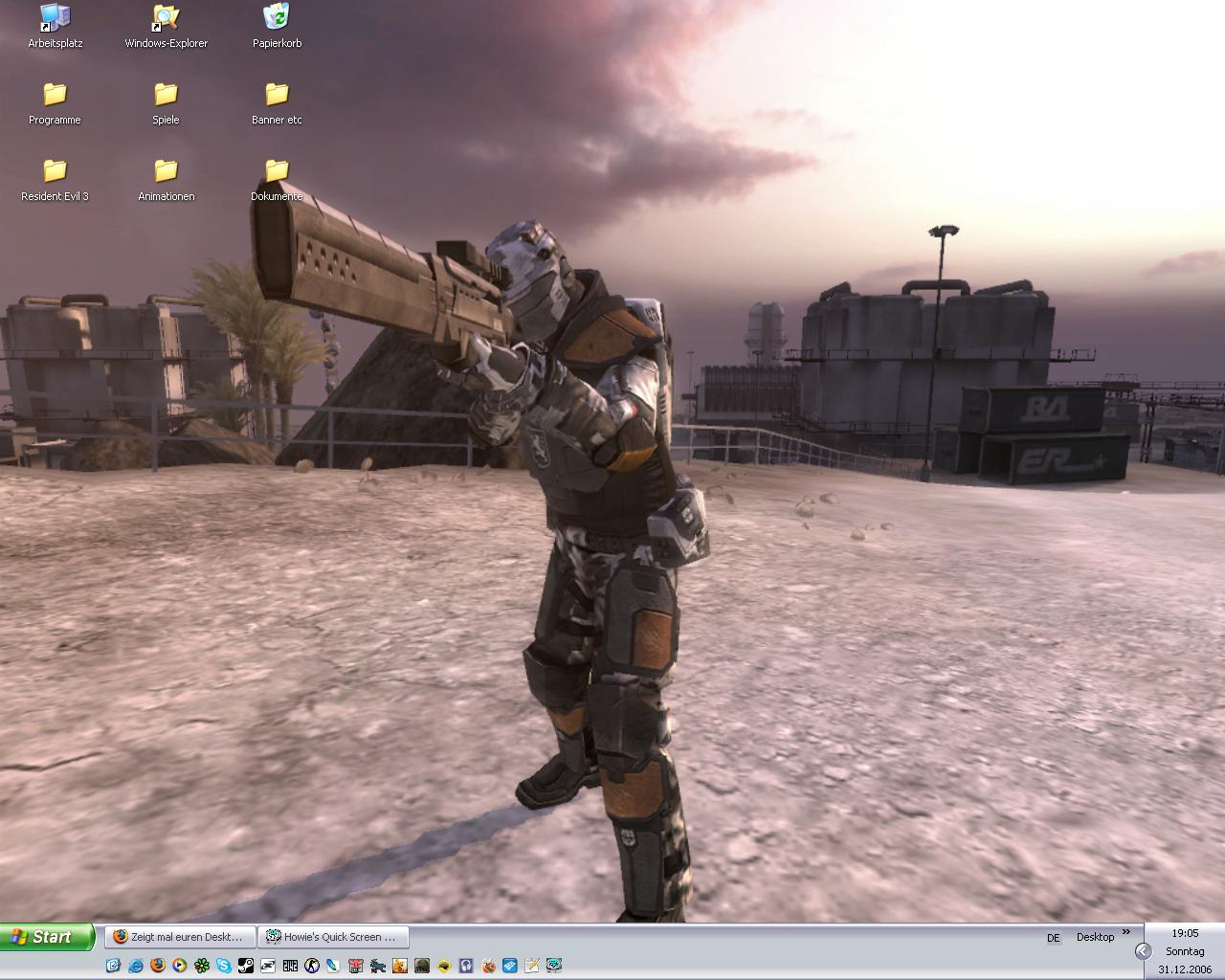Screen dimensions: 1225x980
Task: Launch Firefox from quick launch
Action: pos(158,966)
